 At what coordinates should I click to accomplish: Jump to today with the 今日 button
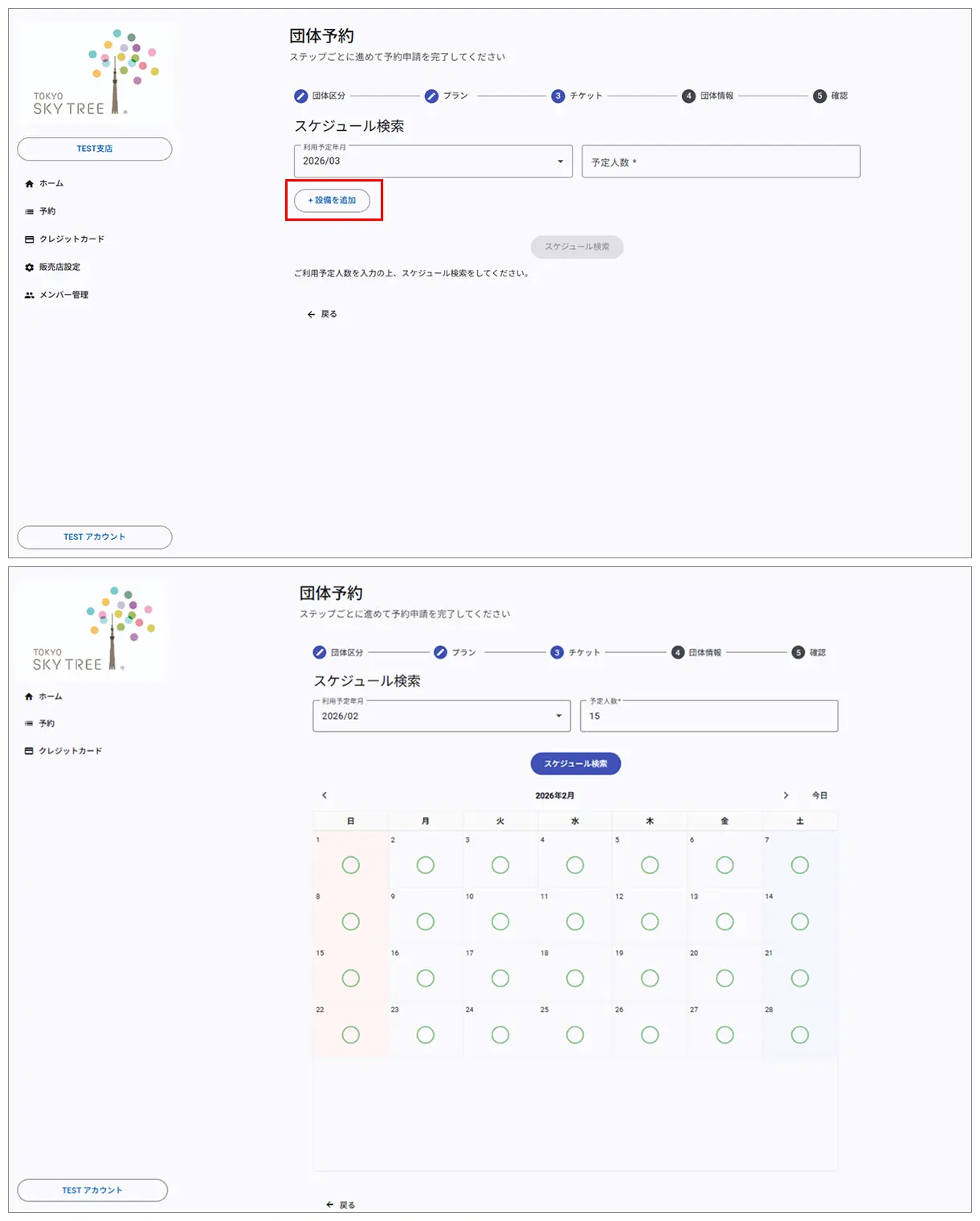[819, 795]
